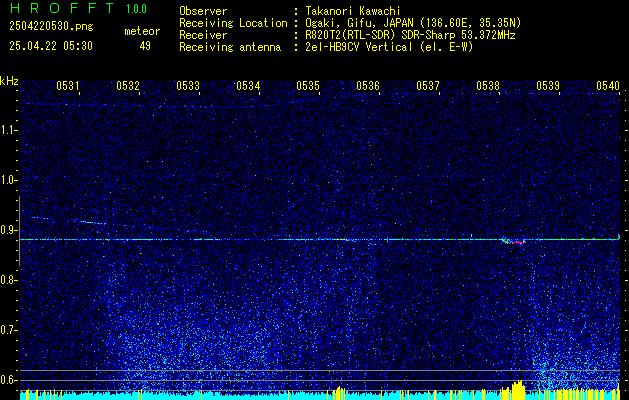Click the faint echo trace just after 0531
The width and height of the screenshot is (629, 400).
pyautogui.click(x=93, y=222)
